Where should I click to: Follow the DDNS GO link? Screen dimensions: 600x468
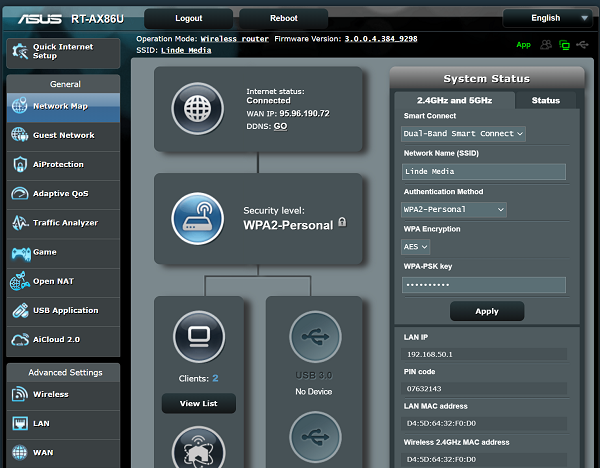pyautogui.click(x=280, y=126)
